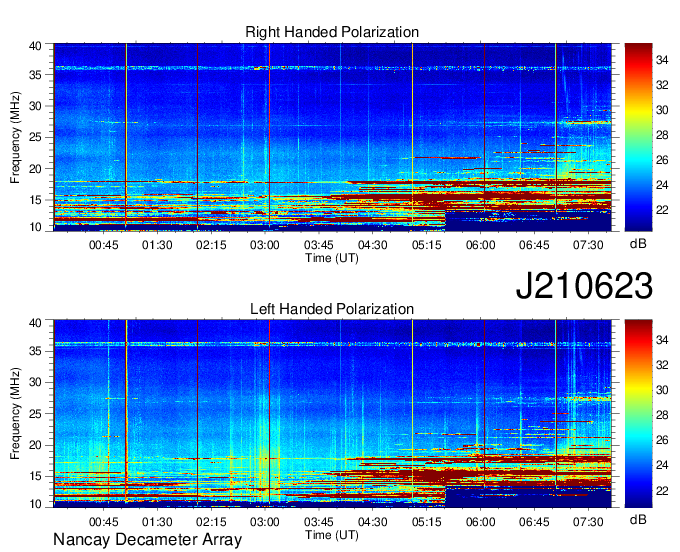Click the 30 dB tick on Left Handed color bar

pos(662,390)
